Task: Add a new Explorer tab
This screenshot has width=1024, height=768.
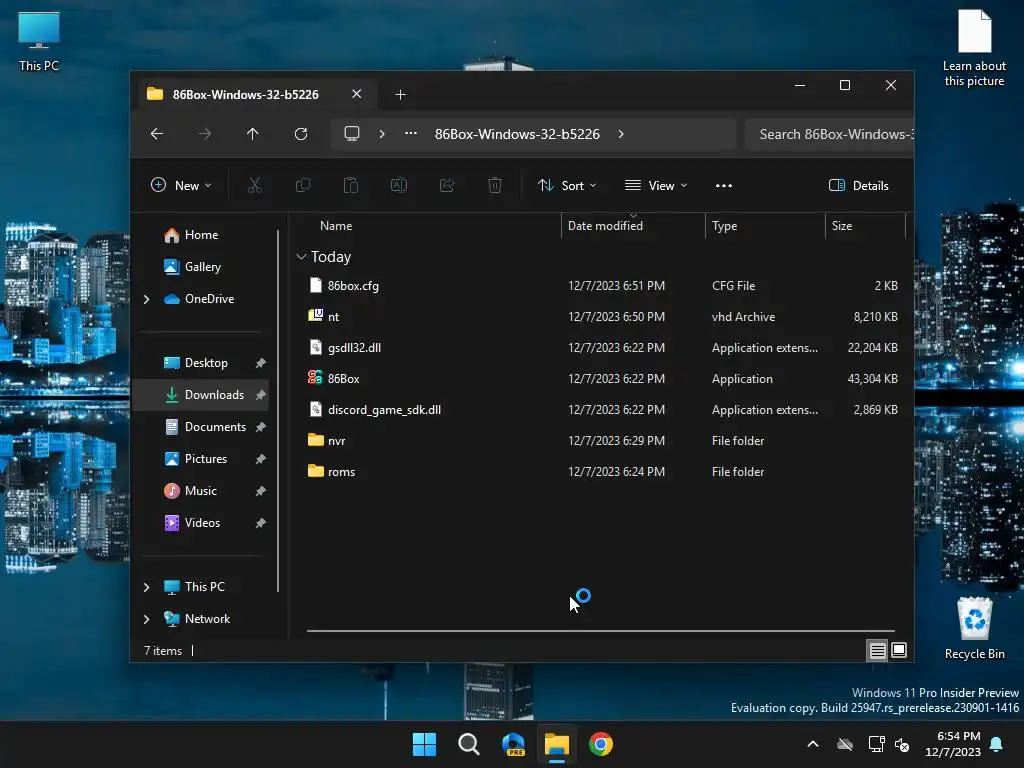Action: [x=400, y=95]
